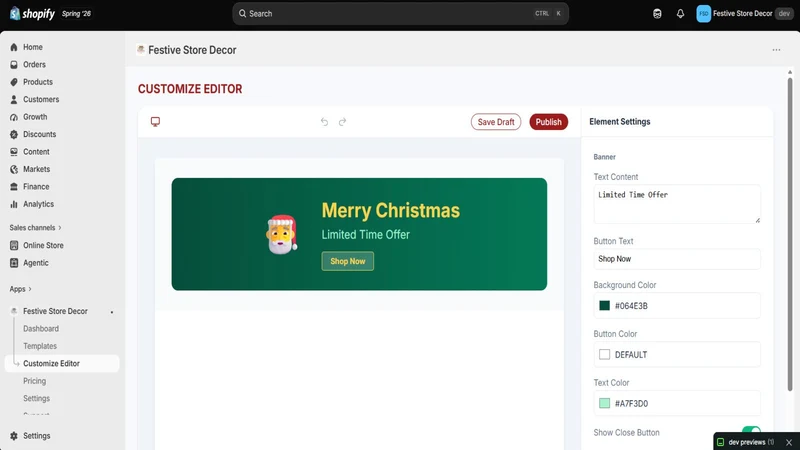Open the Festive Store Decor account menu

tap(744, 14)
